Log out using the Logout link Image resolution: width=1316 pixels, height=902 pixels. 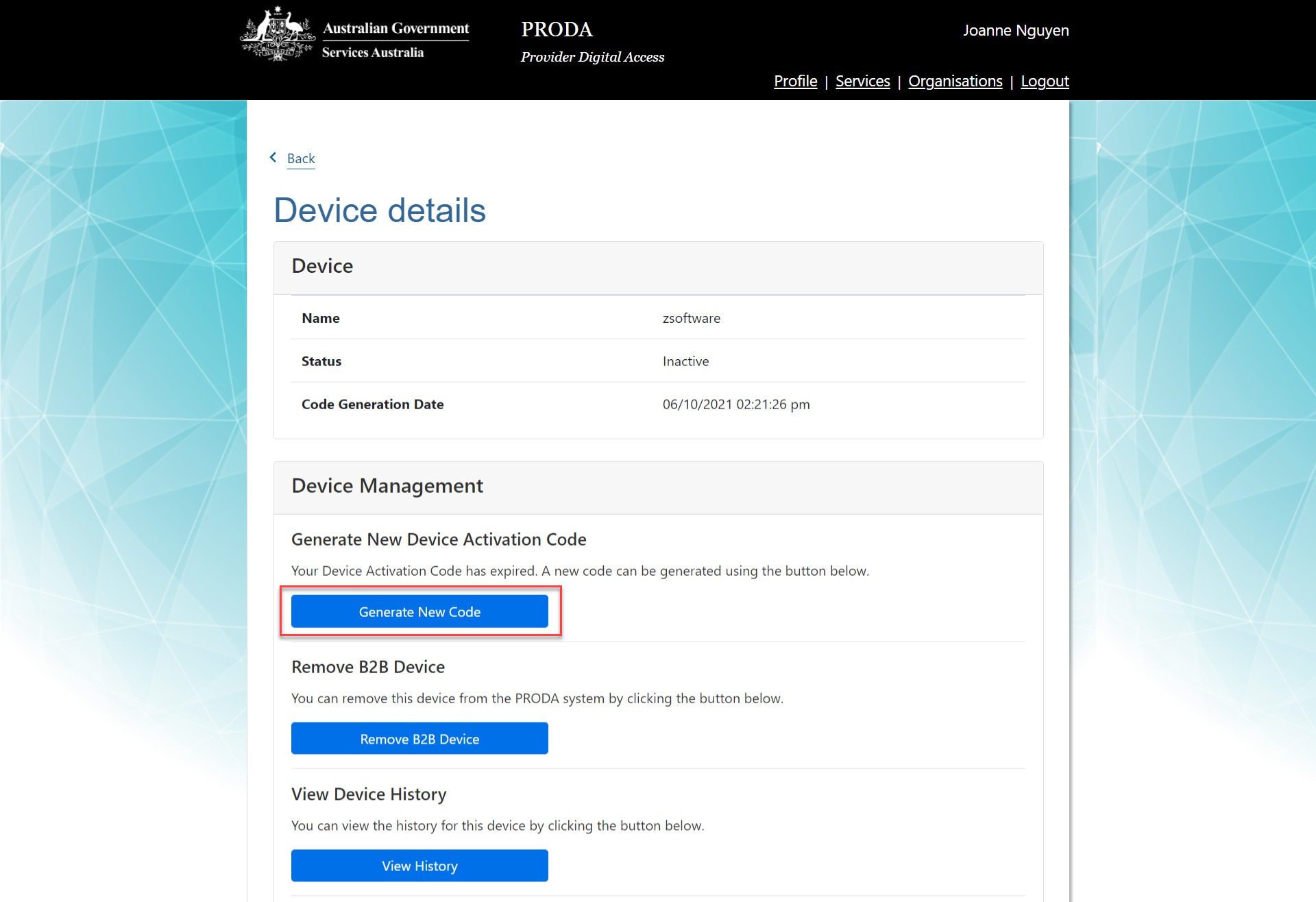click(1044, 81)
